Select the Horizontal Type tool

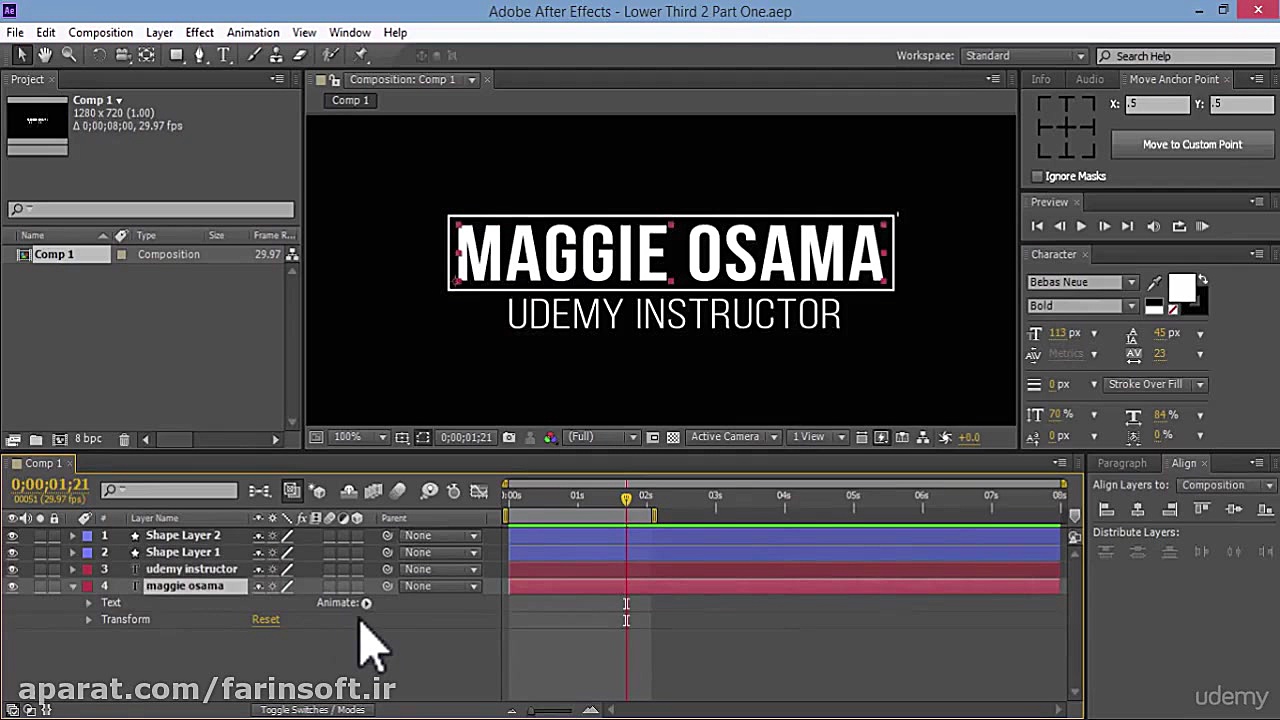(224, 55)
